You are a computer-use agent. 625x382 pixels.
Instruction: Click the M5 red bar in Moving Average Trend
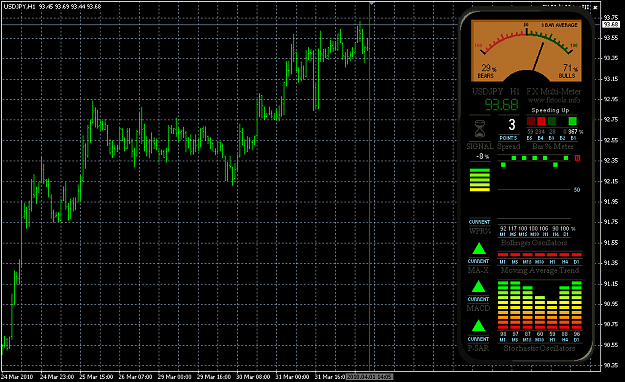click(515, 254)
